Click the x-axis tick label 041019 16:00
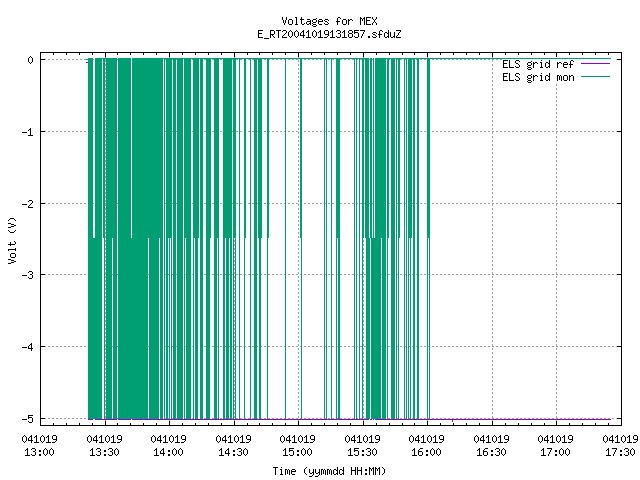 [x=427, y=446]
